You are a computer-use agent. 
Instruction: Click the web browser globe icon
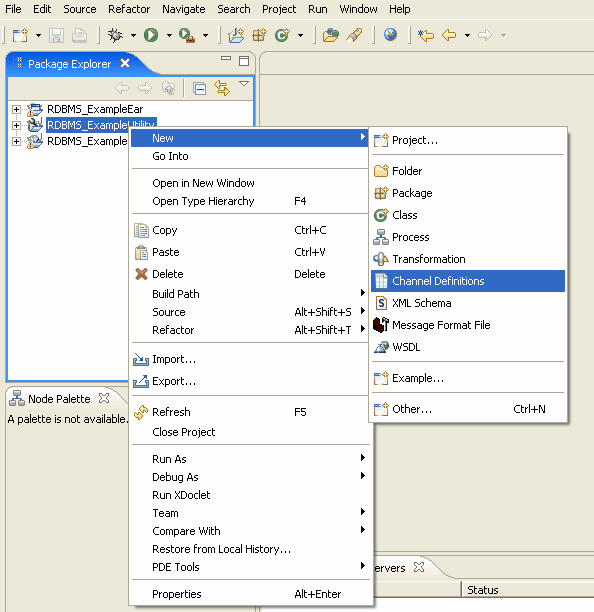[390, 34]
